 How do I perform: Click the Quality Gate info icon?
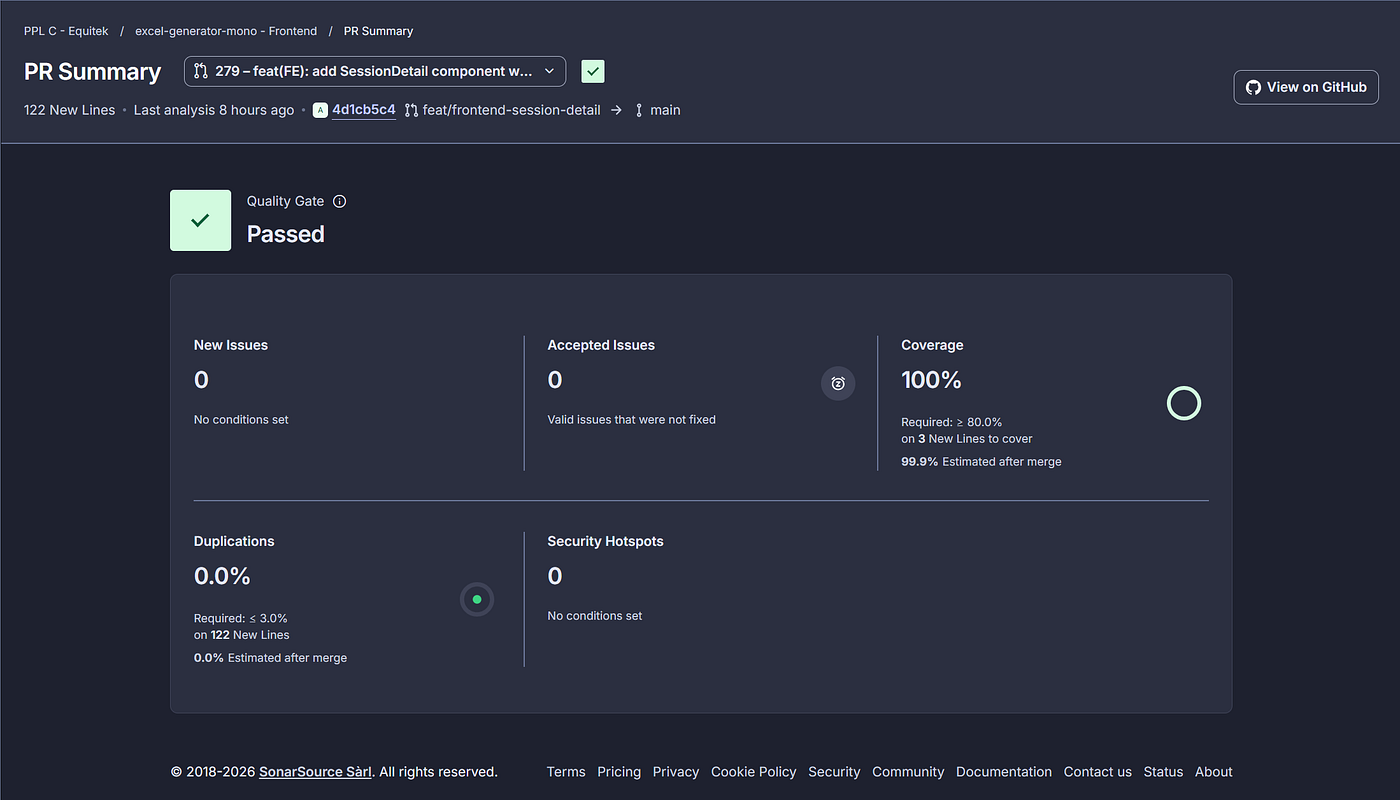click(x=339, y=201)
